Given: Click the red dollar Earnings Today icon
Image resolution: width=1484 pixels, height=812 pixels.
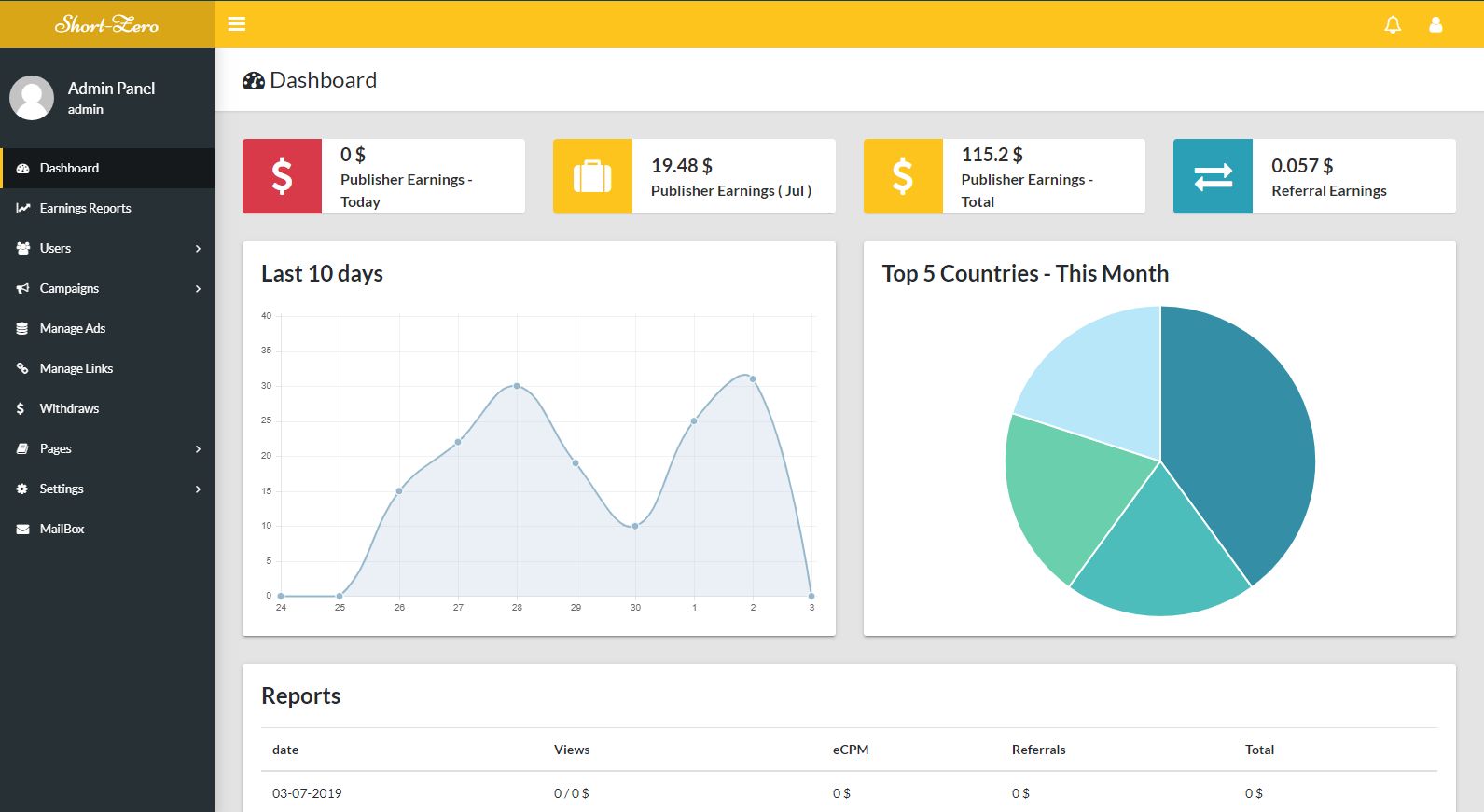Looking at the screenshot, I should click(282, 176).
